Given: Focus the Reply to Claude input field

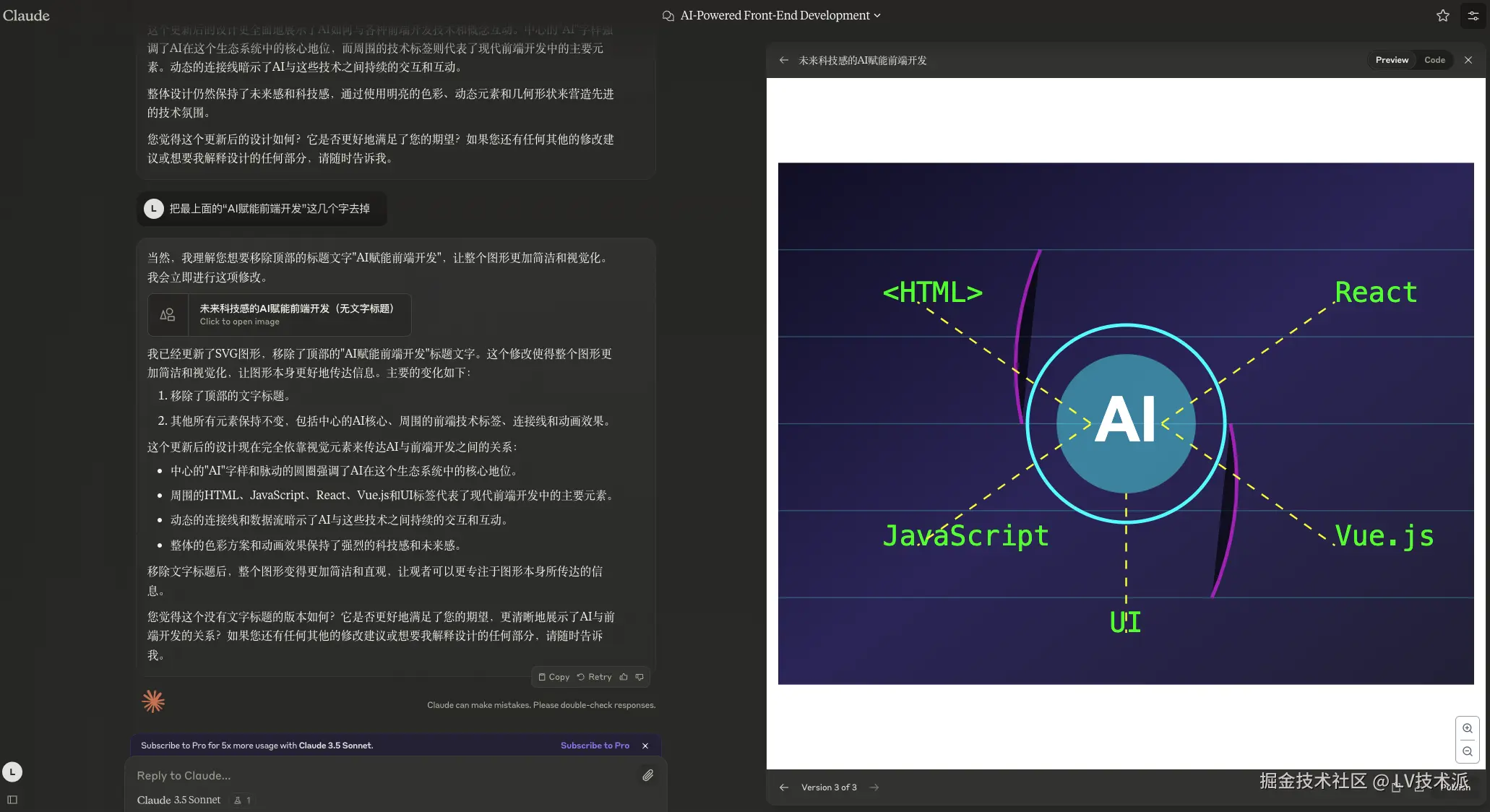Looking at the screenshot, I should pyautogui.click(x=383, y=775).
